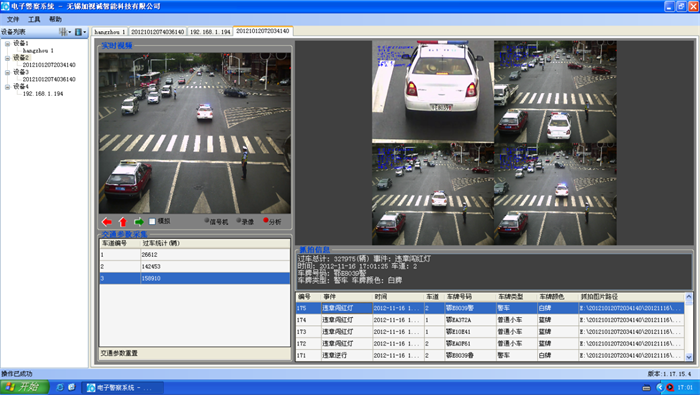Select 2012101207Z034140 in the device tree
This screenshot has height=395, width=700.
pyautogui.click(x=49, y=65)
